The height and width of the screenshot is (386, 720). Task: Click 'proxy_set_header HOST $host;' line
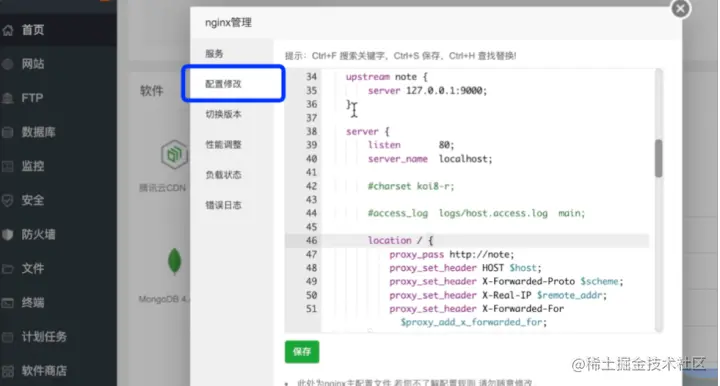pos(465,268)
